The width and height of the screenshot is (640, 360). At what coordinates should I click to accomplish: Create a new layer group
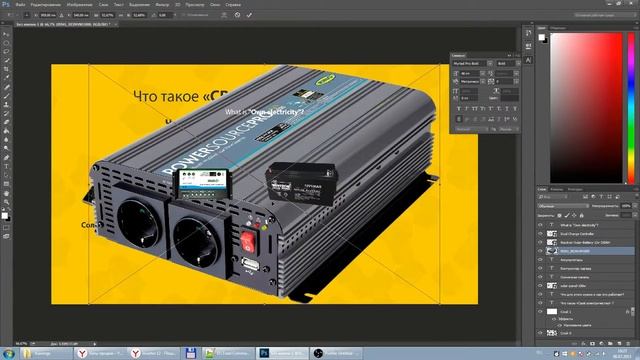(610, 344)
